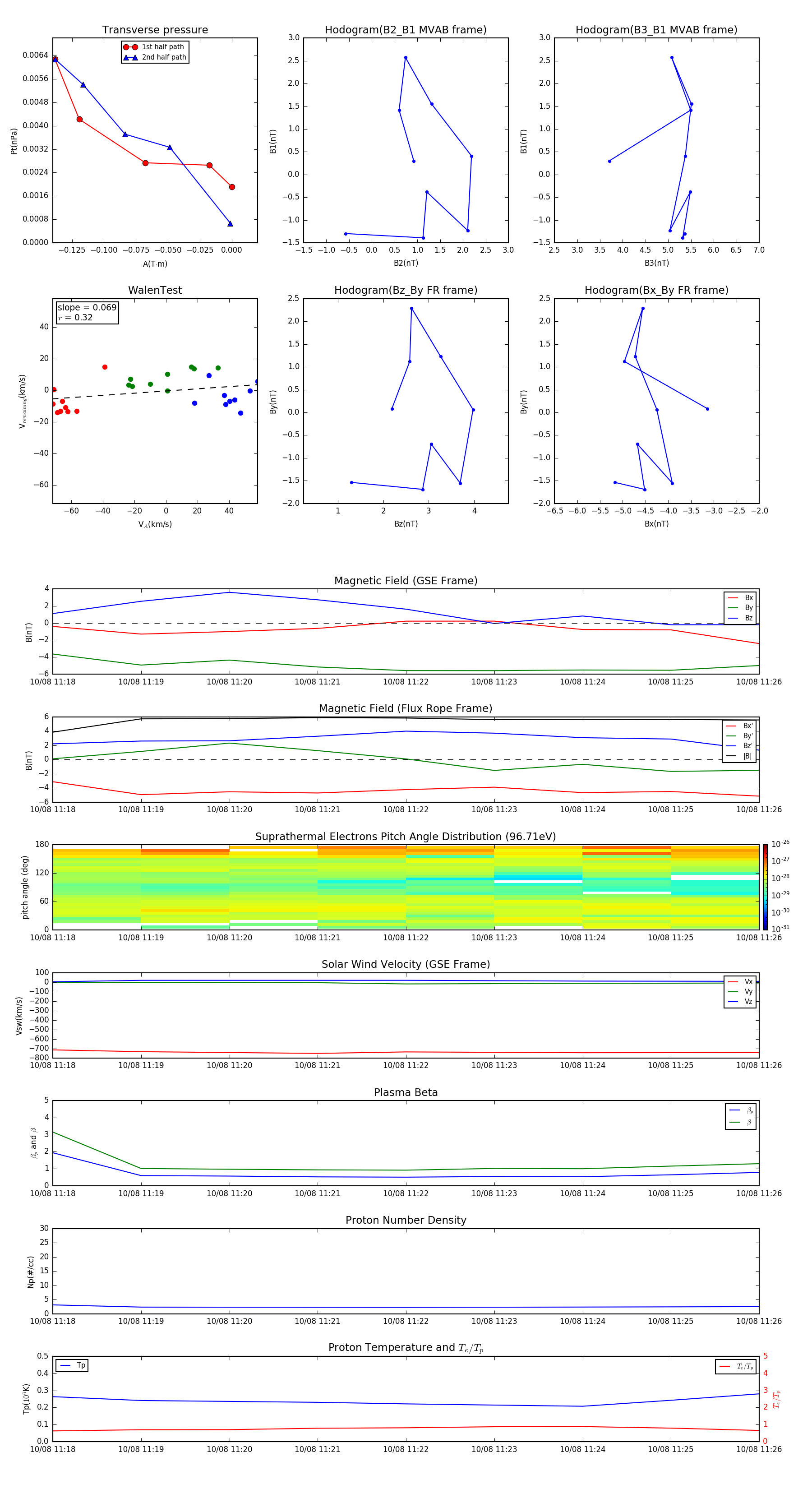Click the "V_remaining(km/s)" y-axis label
Image resolution: width=812 pixels, height=1489 pixels.
coord(23,401)
